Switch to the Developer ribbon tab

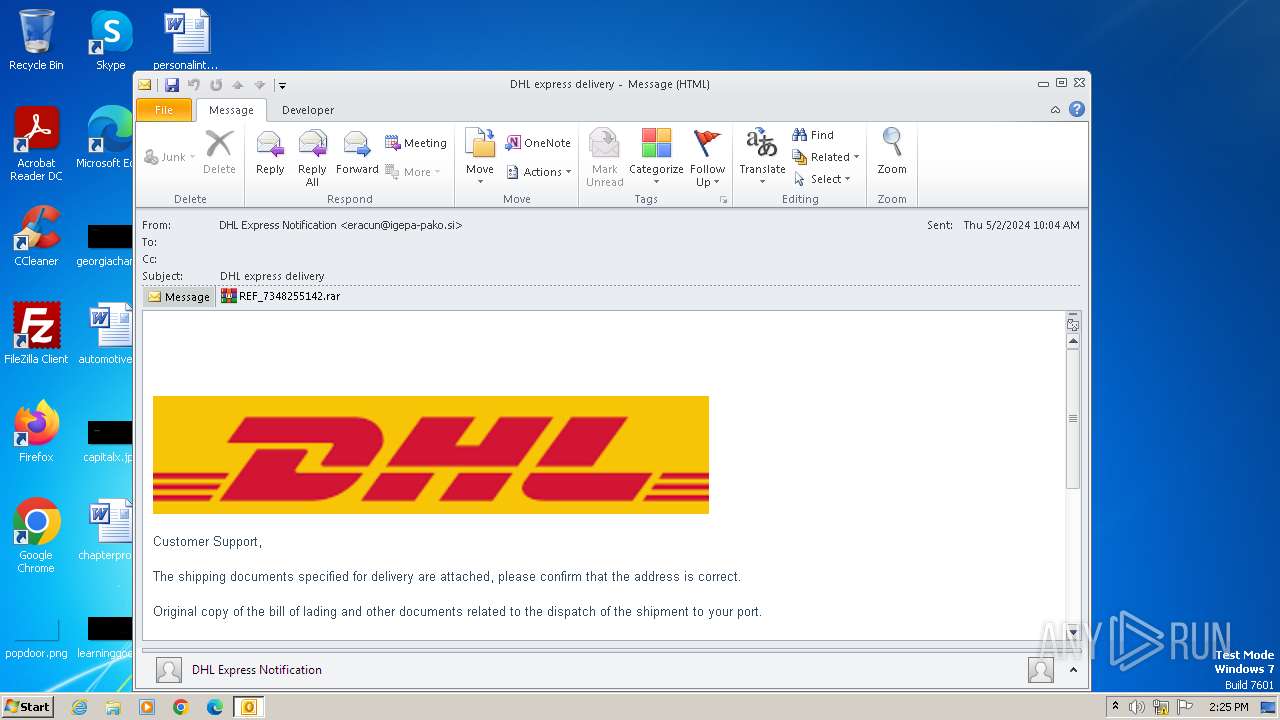pyautogui.click(x=308, y=110)
